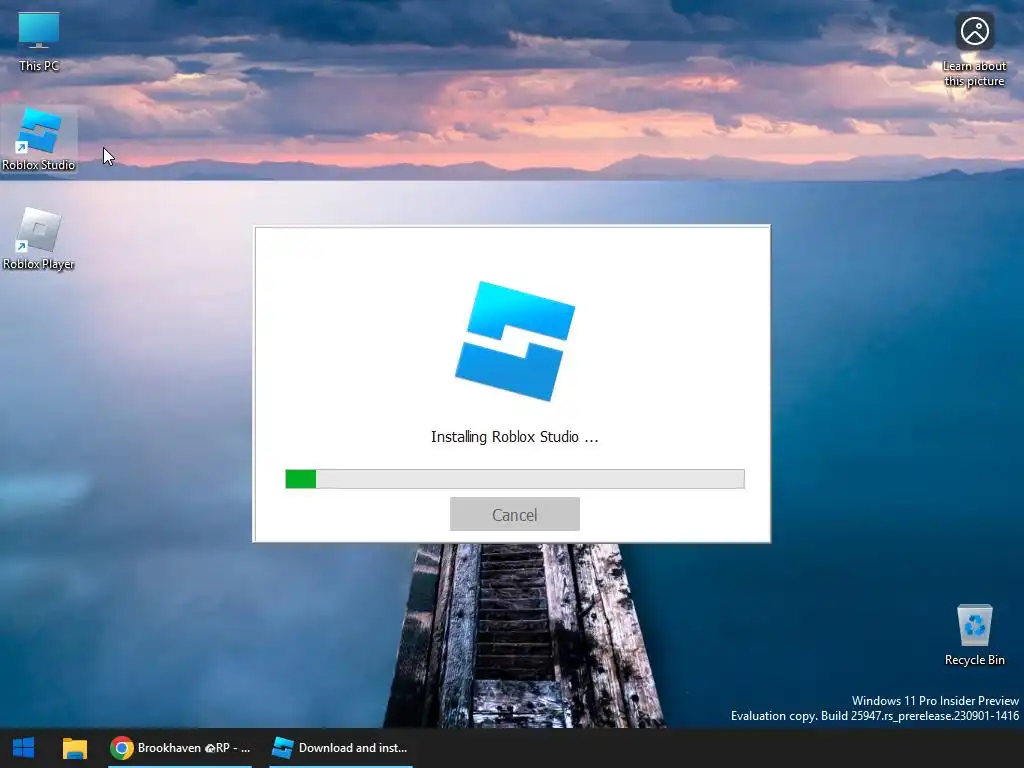This screenshot has width=1024, height=768.
Task: Select the This PC desktop icon
Action: click(39, 42)
